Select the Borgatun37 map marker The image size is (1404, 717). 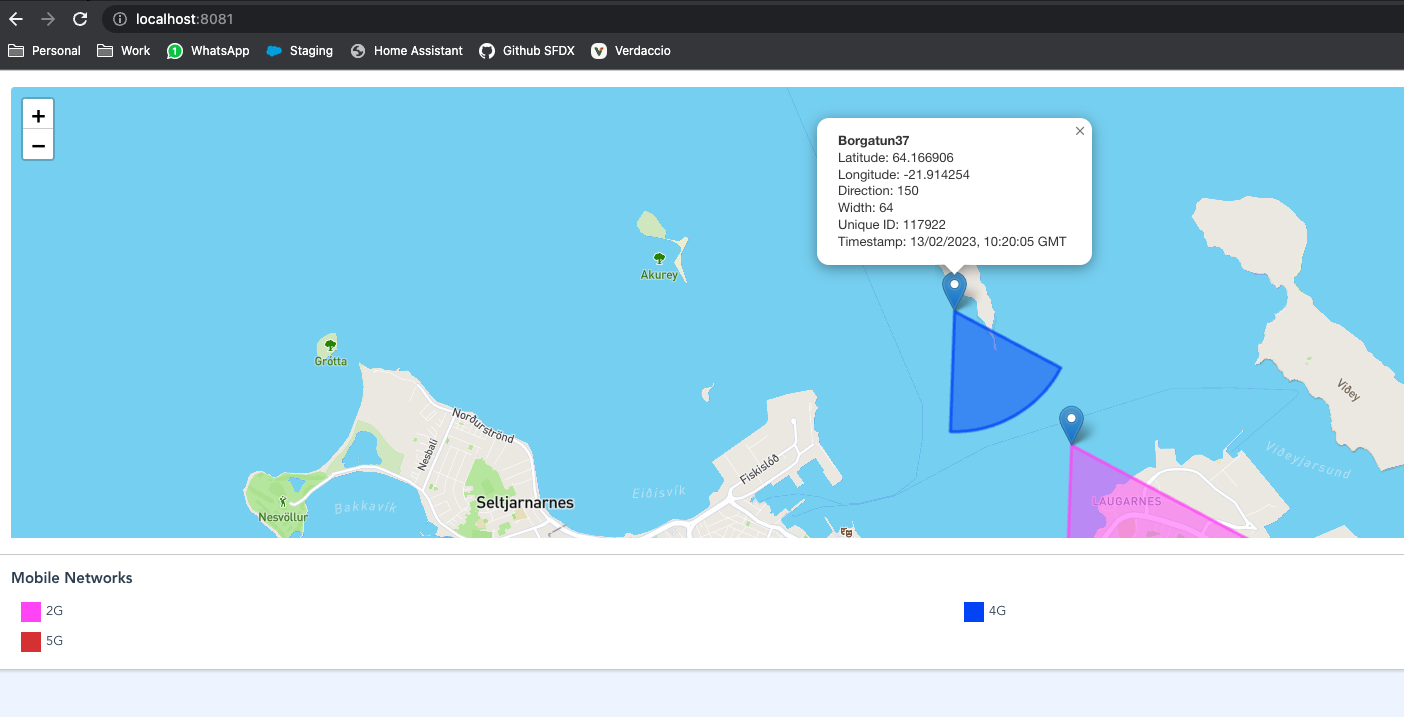[x=953, y=288]
